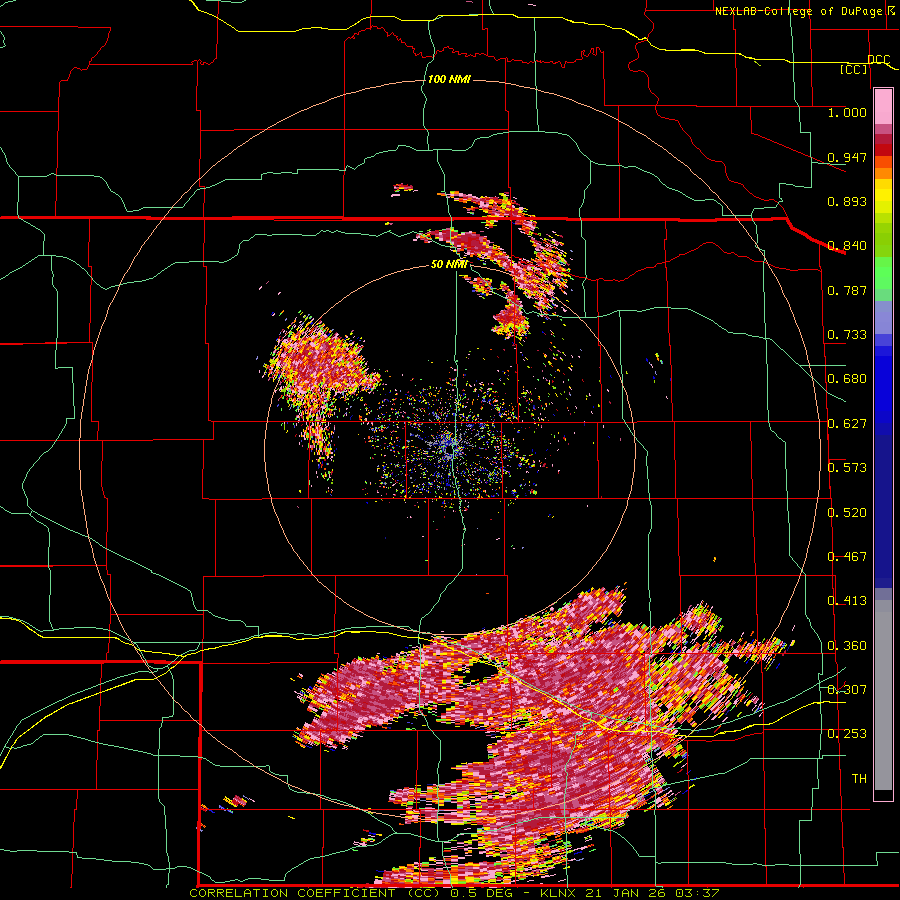Select the 0.893 legend value
This screenshot has width=900, height=900.
tap(847, 201)
